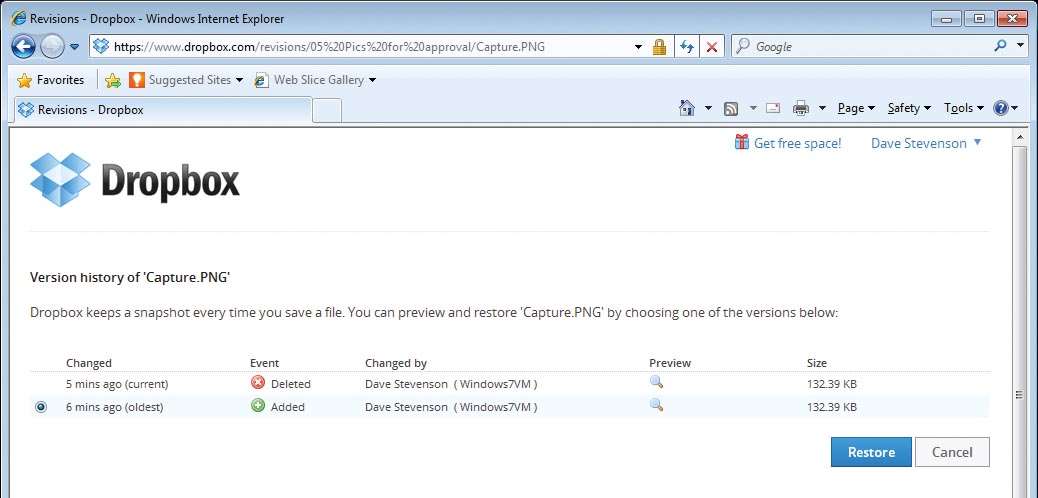Click the Dropbox site icon in address bar
Image resolution: width=1038 pixels, height=498 pixels.
point(101,46)
